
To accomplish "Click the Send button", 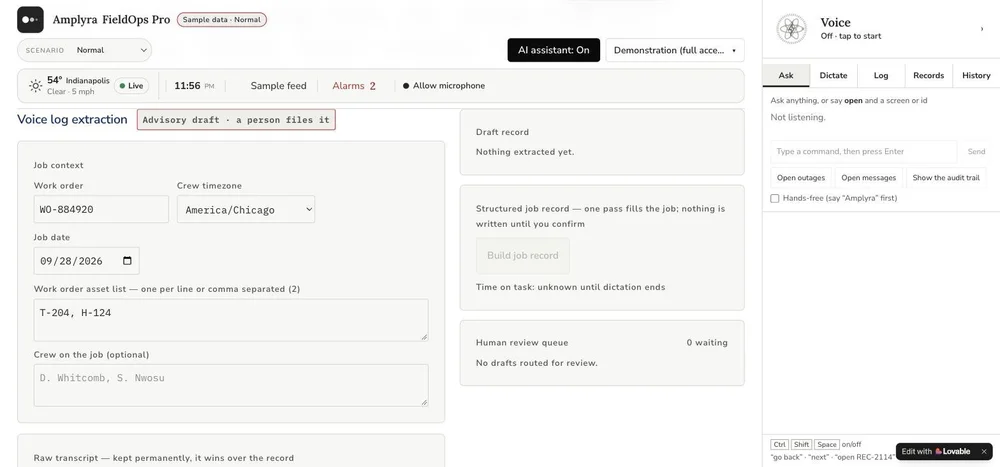I will [x=976, y=152].
